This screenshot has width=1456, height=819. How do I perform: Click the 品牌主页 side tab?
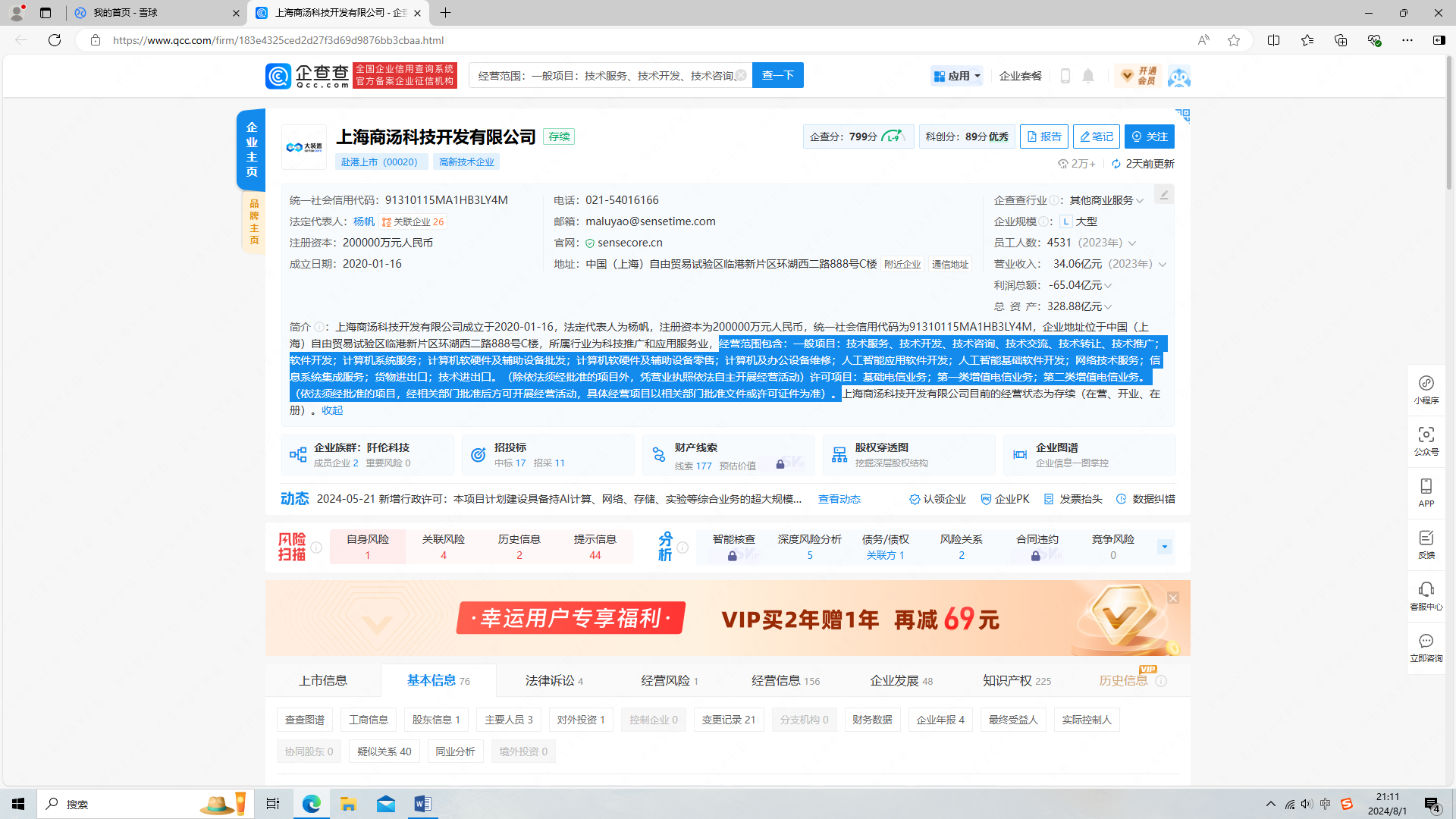[x=254, y=221]
